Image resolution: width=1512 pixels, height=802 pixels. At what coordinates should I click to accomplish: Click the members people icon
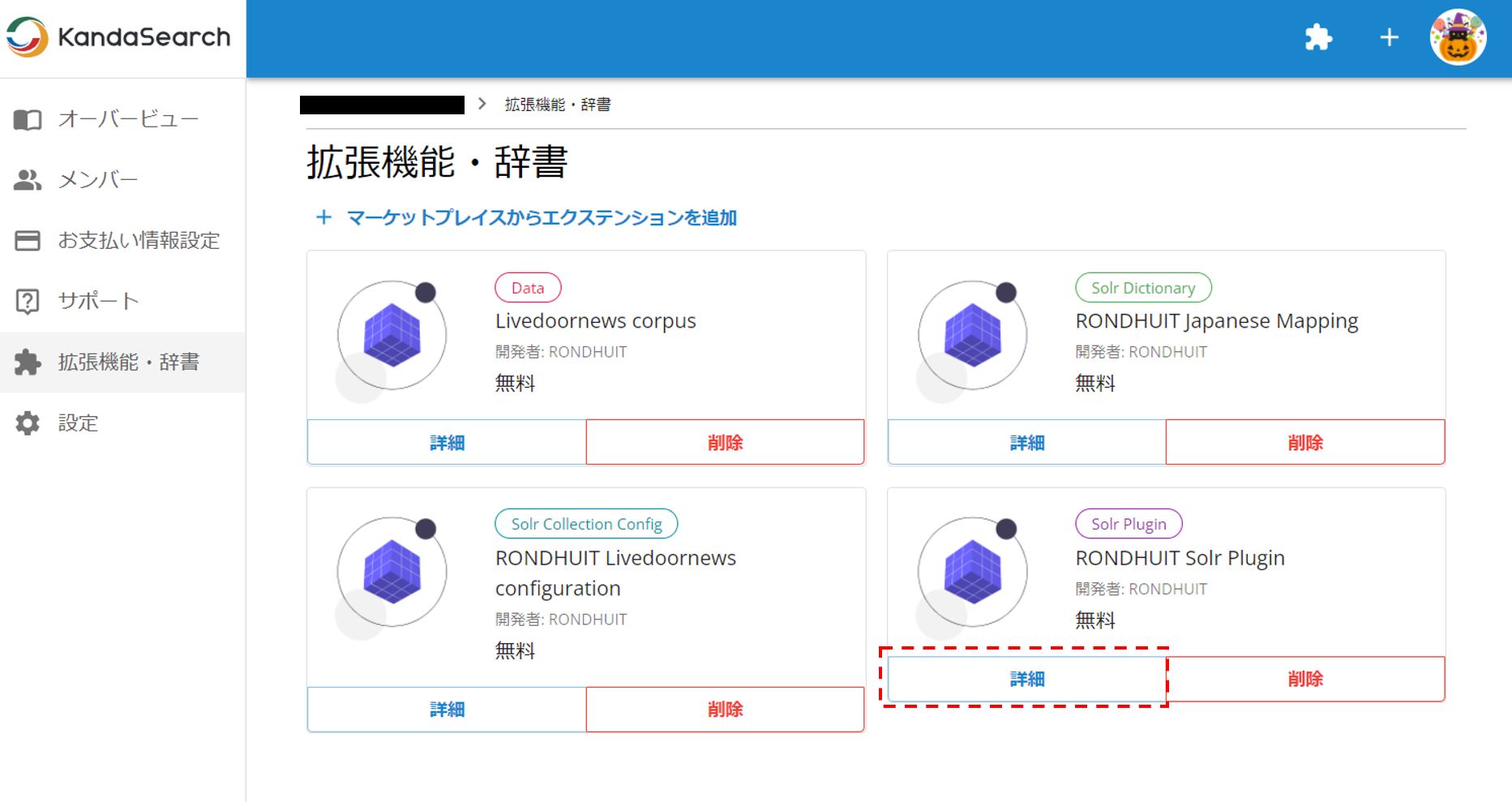(x=28, y=180)
